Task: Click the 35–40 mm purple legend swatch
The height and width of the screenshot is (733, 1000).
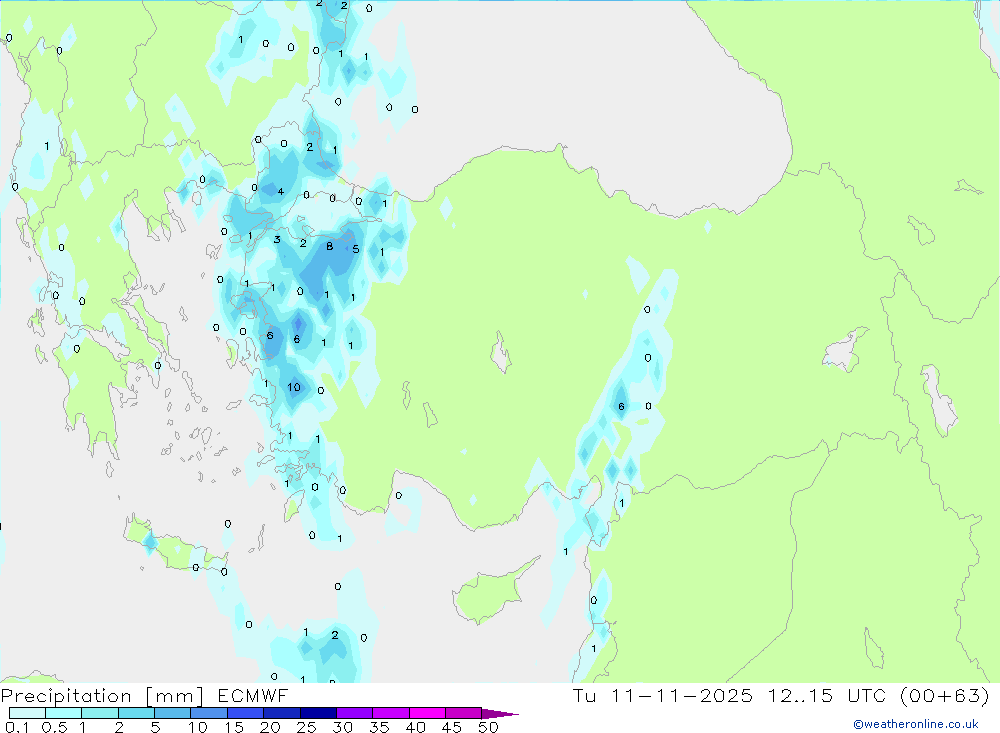Action: [x=390, y=713]
